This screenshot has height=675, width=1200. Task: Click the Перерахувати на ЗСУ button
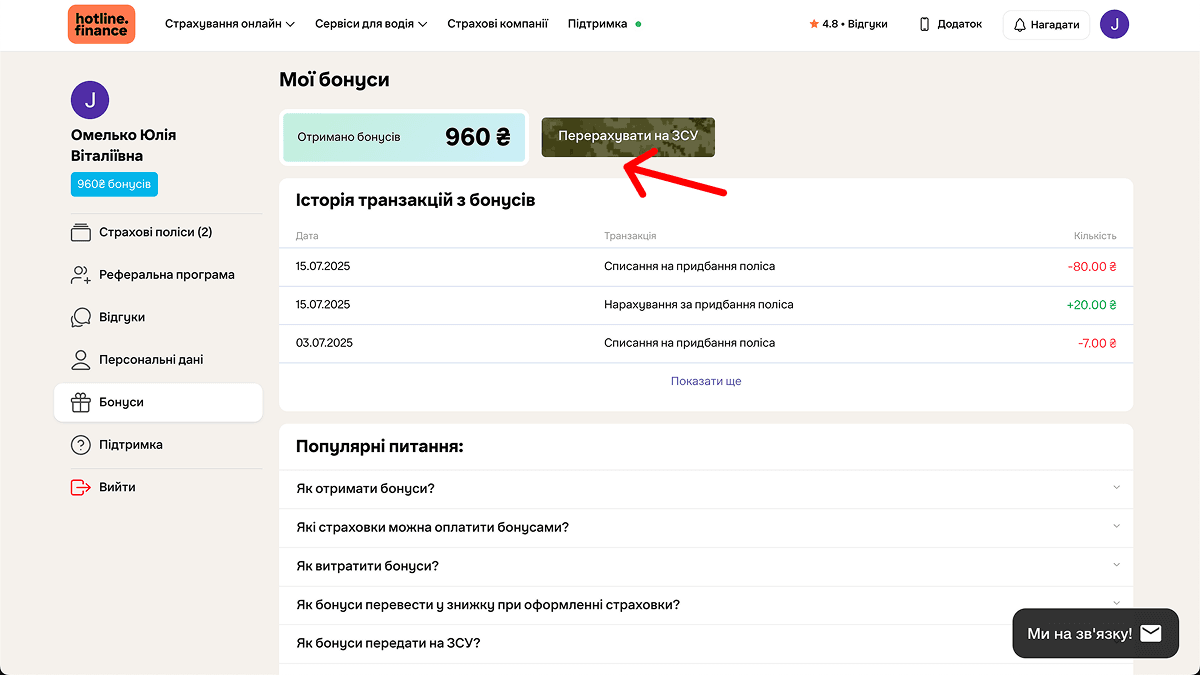pyautogui.click(x=628, y=137)
